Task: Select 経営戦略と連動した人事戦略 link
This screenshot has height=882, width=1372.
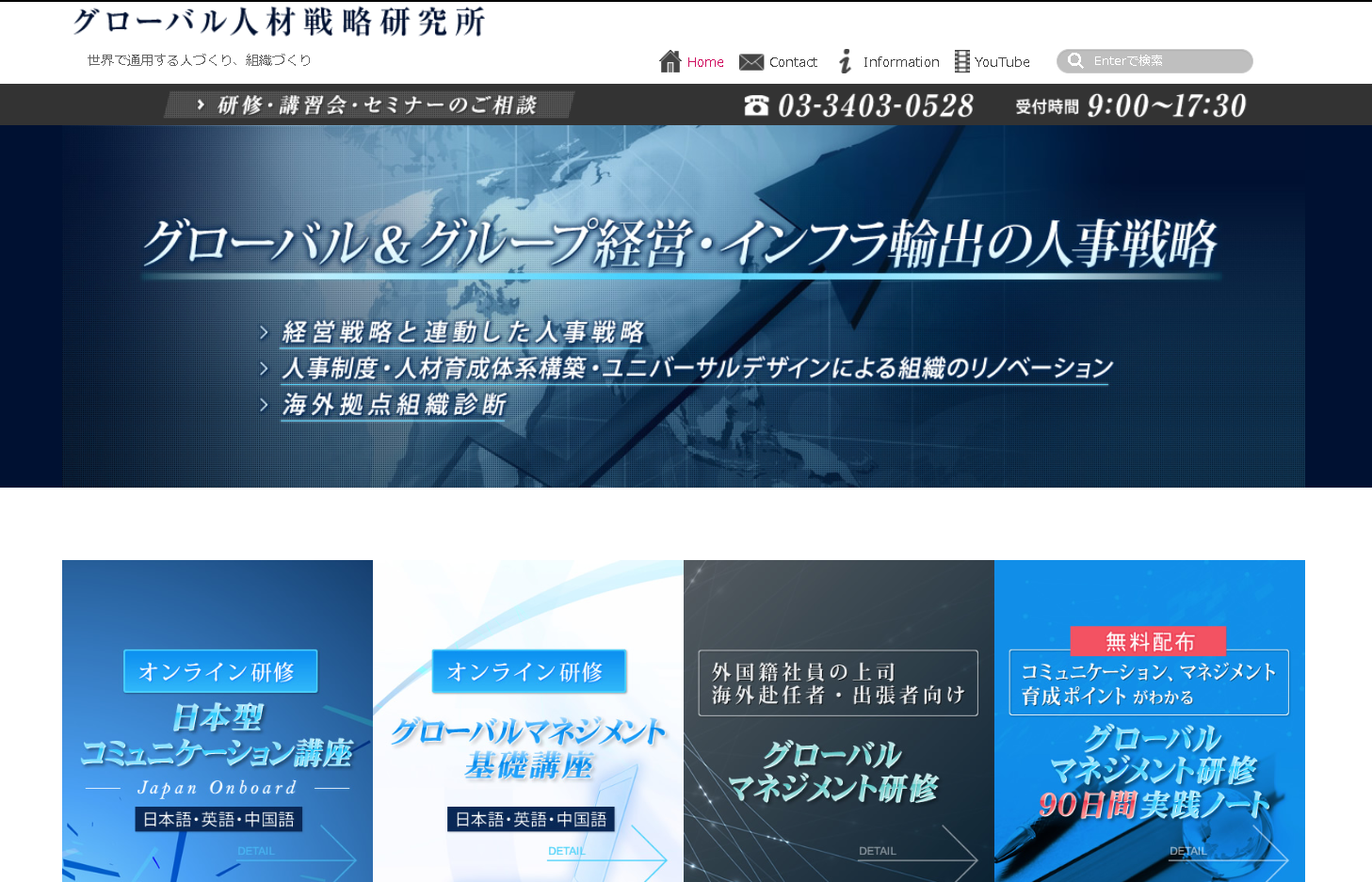Action: click(x=462, y=332)
